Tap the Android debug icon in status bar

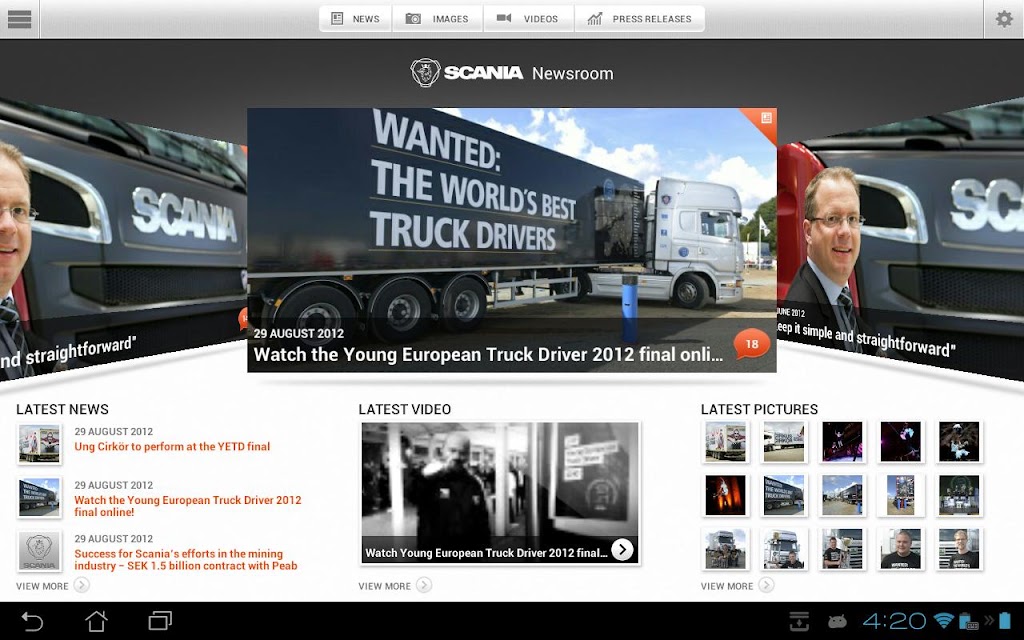coord(837,621)
